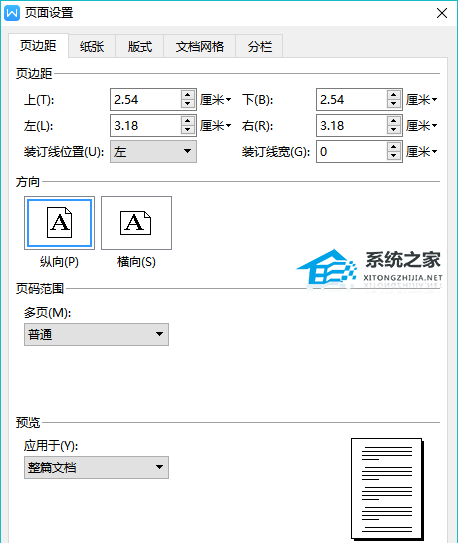Switch to the 版式 tab
The image size is (458, 543).
140,46
